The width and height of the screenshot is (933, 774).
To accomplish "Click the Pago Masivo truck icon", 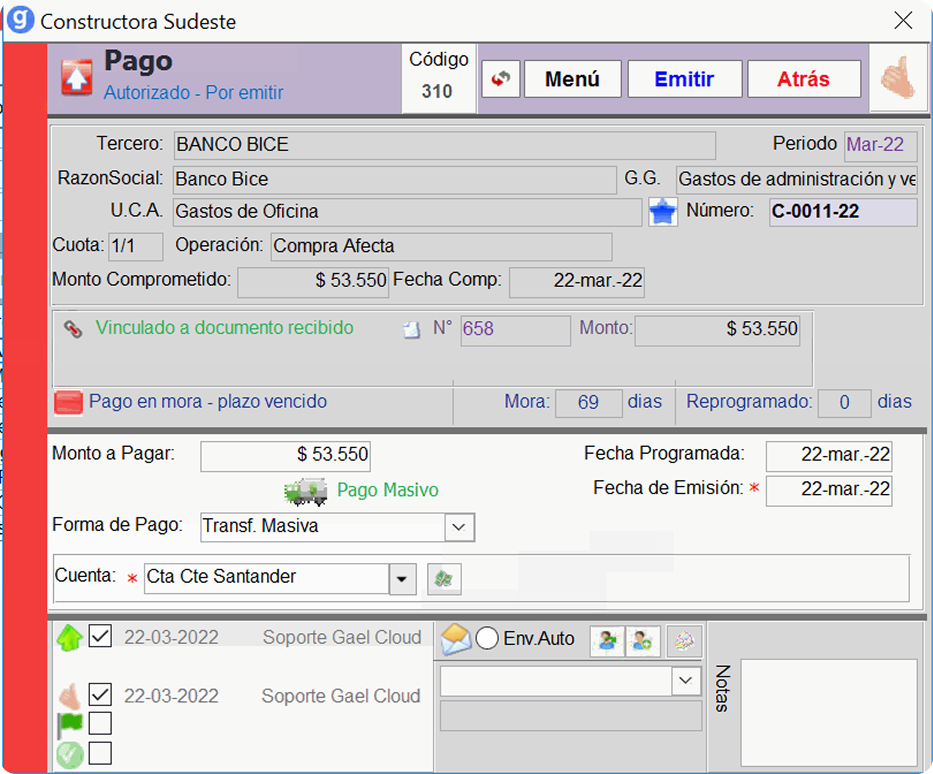I will coord(306,491).
